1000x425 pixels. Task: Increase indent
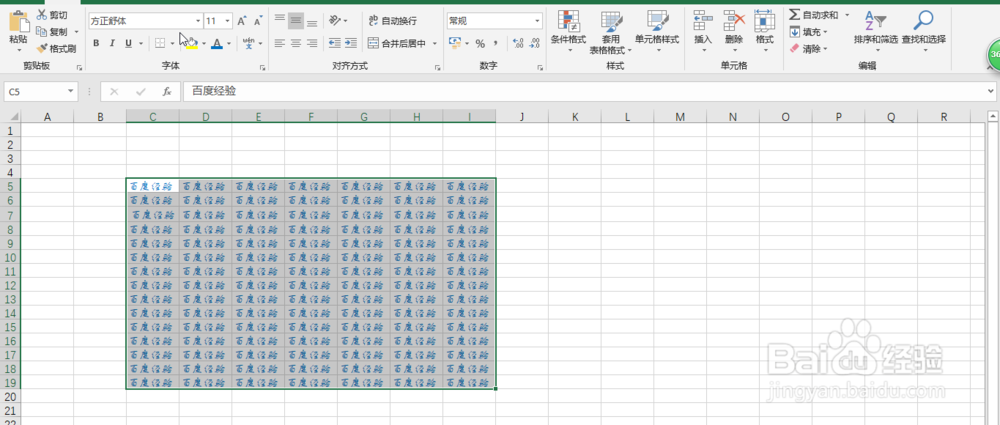point(350,43)
